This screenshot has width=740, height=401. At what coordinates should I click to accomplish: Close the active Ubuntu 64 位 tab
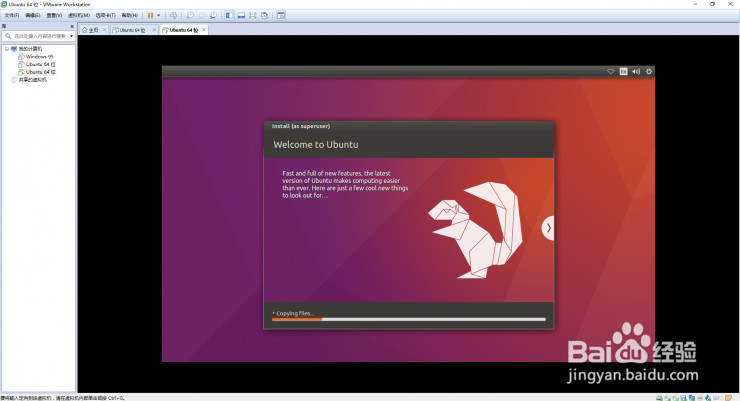[x=204, y=30]
